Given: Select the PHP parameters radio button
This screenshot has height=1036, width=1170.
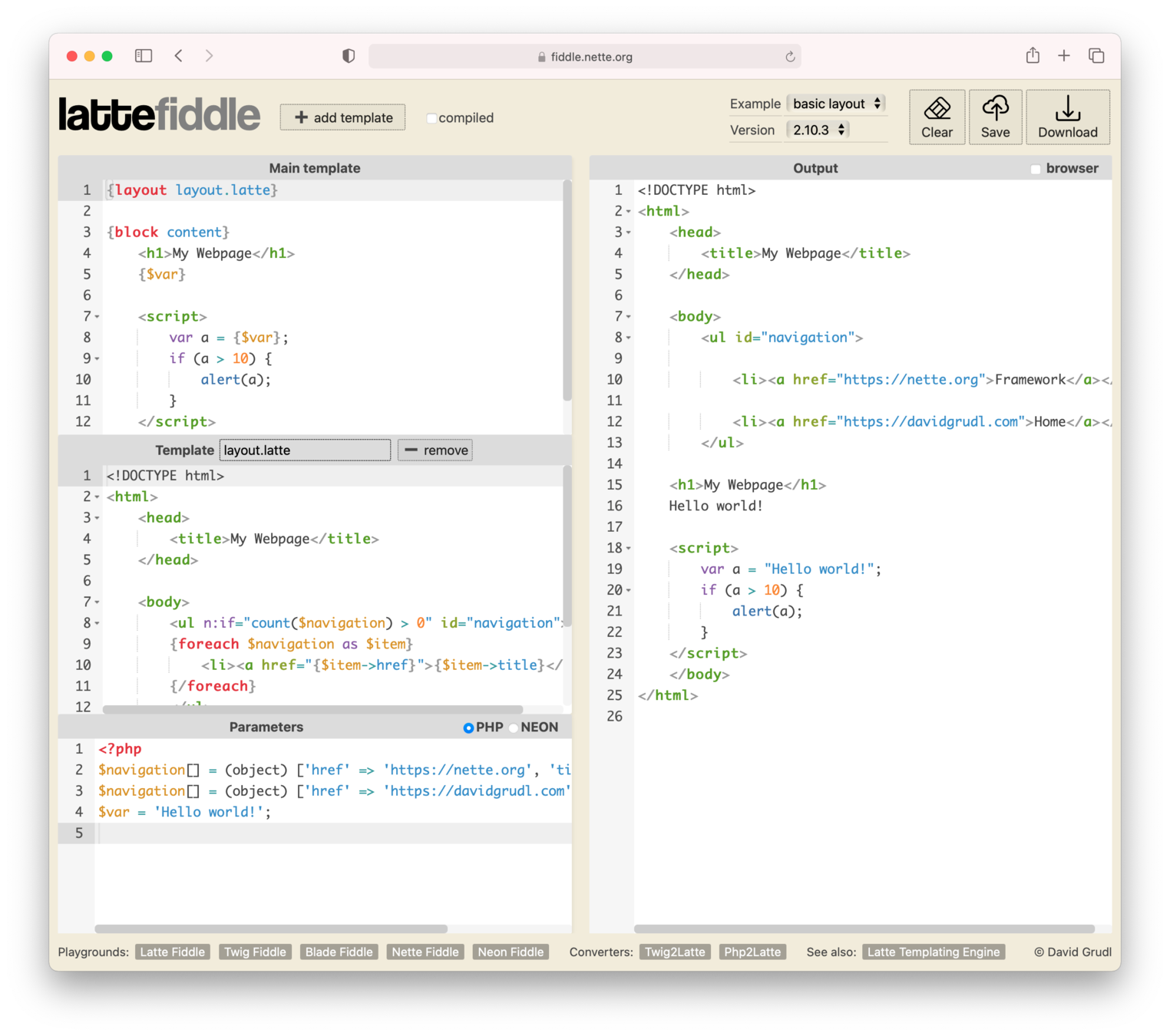Looking at the screenshot, I should [x=468, y=728].
